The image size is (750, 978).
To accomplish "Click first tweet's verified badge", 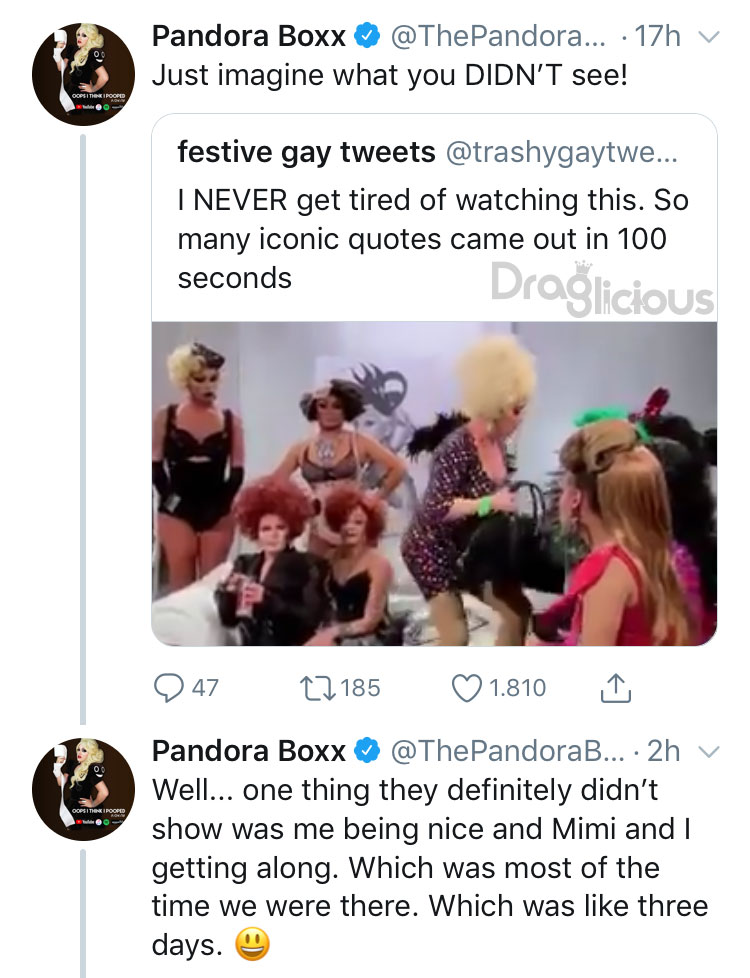I will click(x=368, y=37).
